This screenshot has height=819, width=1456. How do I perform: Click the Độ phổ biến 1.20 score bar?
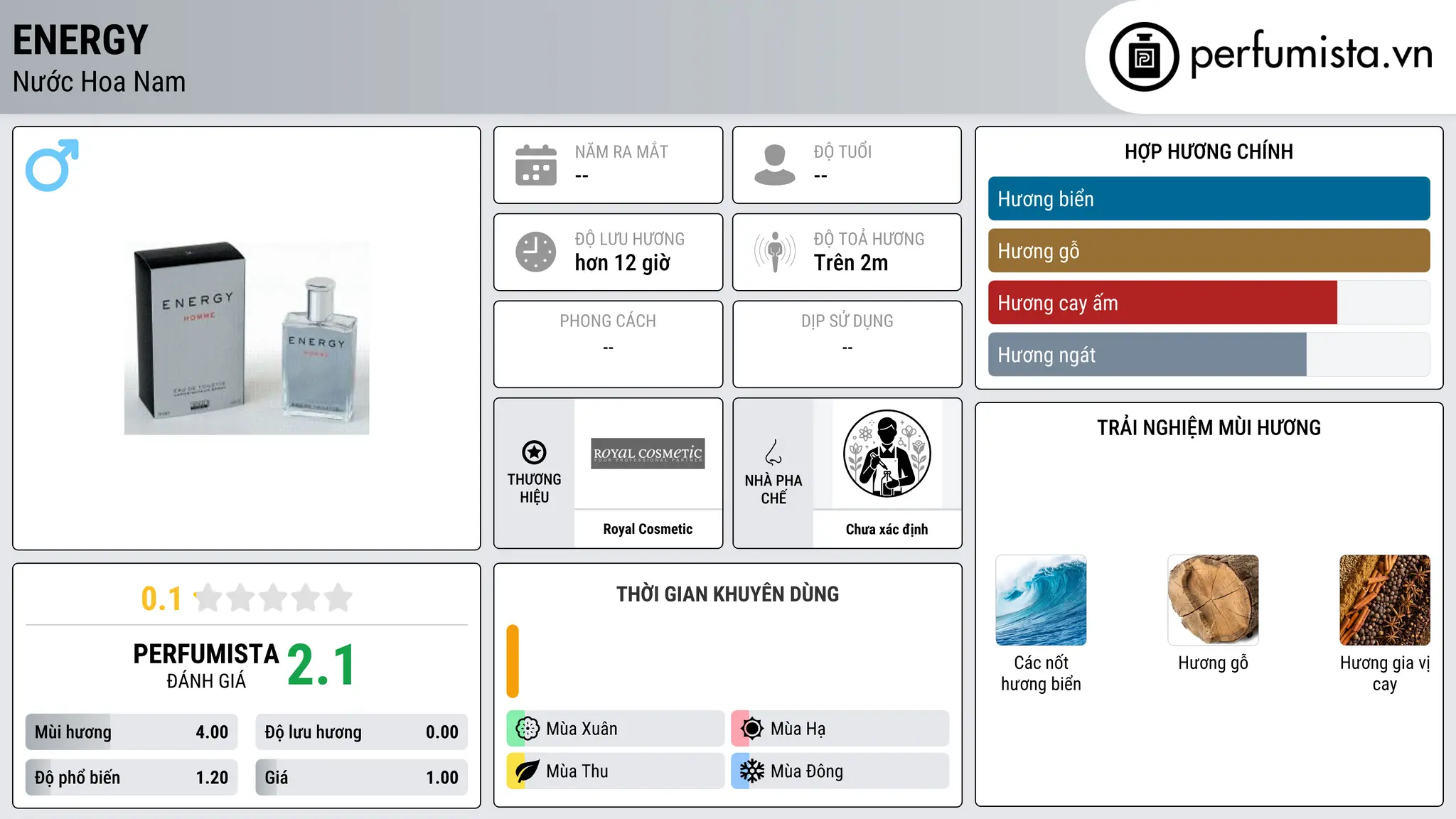point(132,778)
